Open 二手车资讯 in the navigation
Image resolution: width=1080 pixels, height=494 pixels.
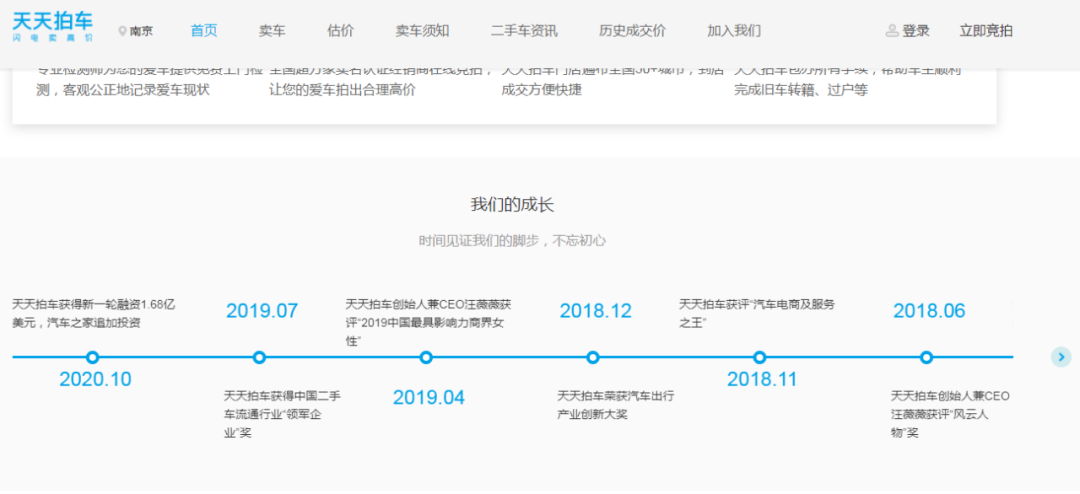coord(524,31)
